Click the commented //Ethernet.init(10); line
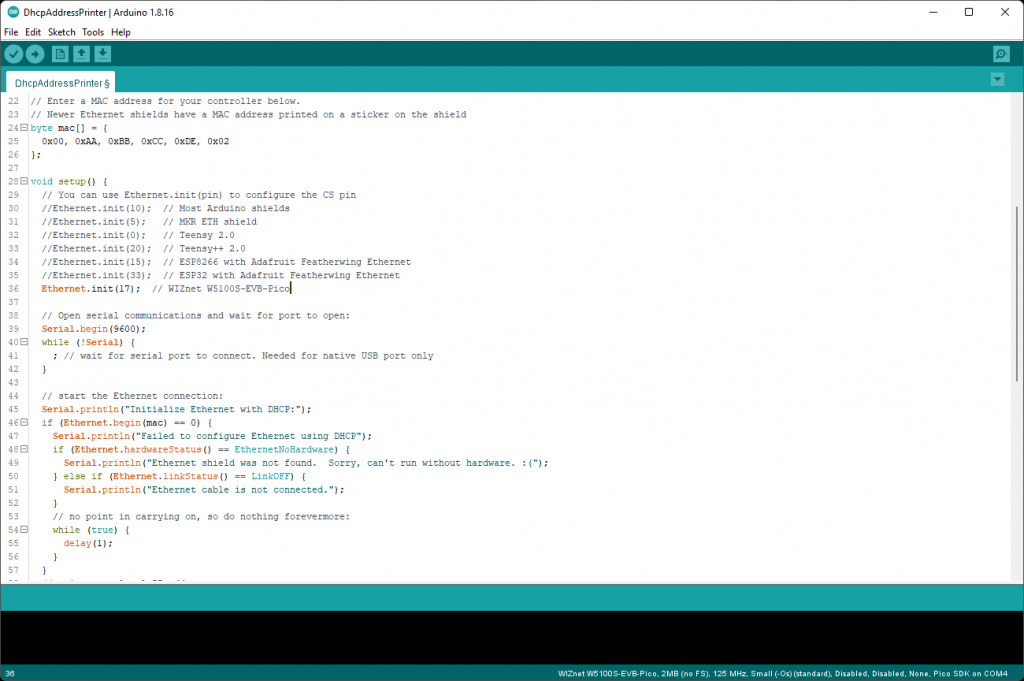1024x681 pixels. coord(165,208)
